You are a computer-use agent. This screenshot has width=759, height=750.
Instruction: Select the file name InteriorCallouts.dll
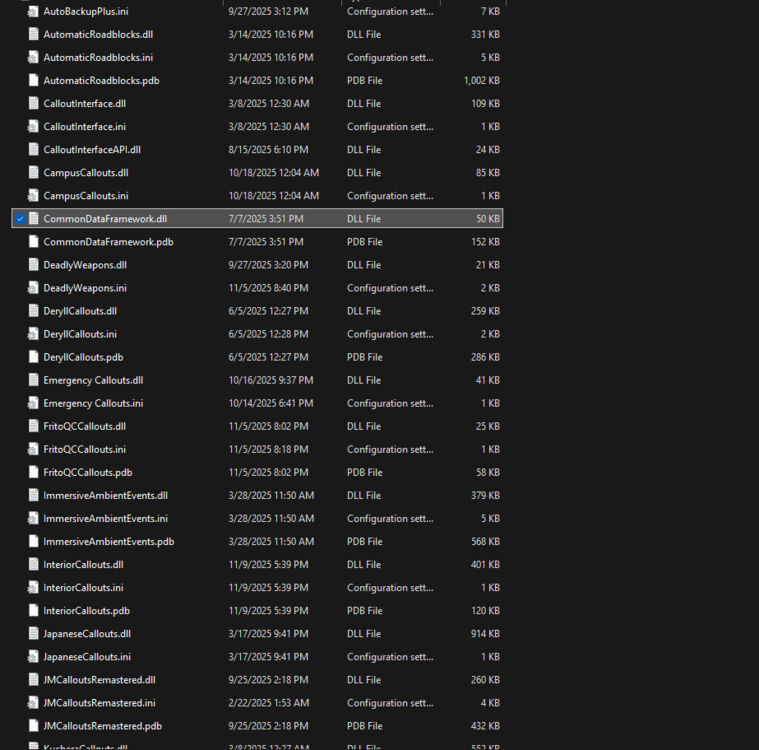[83, 565]
